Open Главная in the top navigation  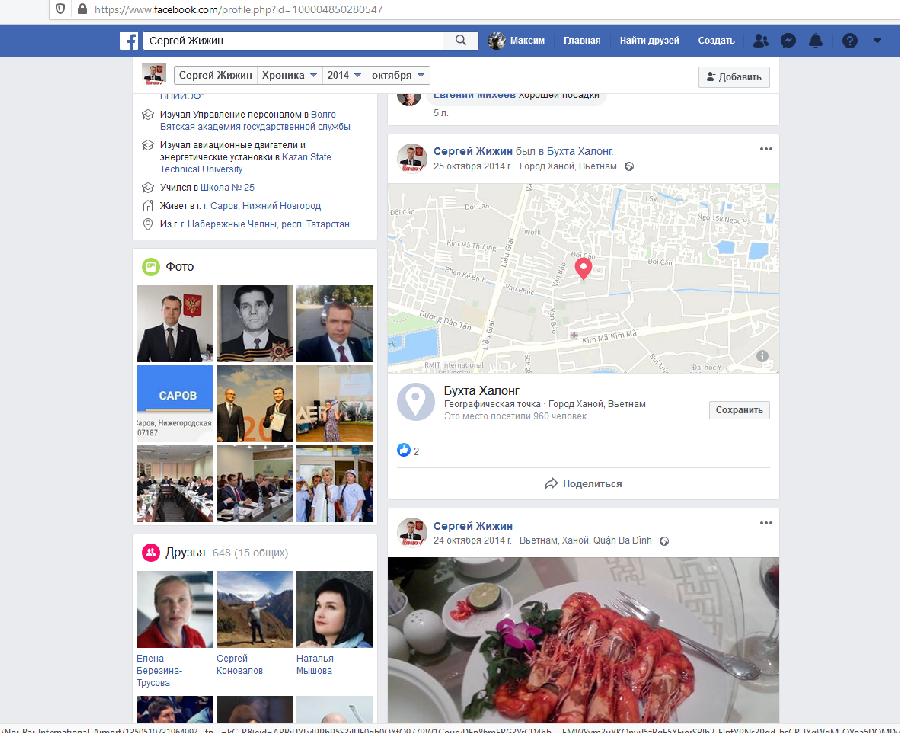pyautogui.click(x=581, y=41)
